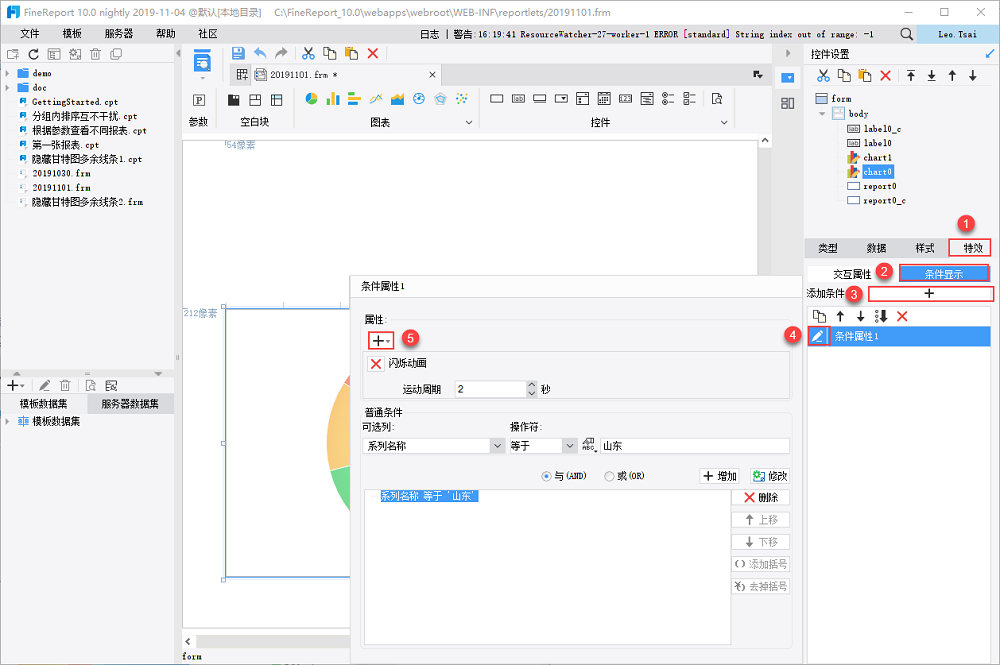1000x665 pixels.
Task: Open the 操作符 等于 dropdown
Action: click(570, 446)
